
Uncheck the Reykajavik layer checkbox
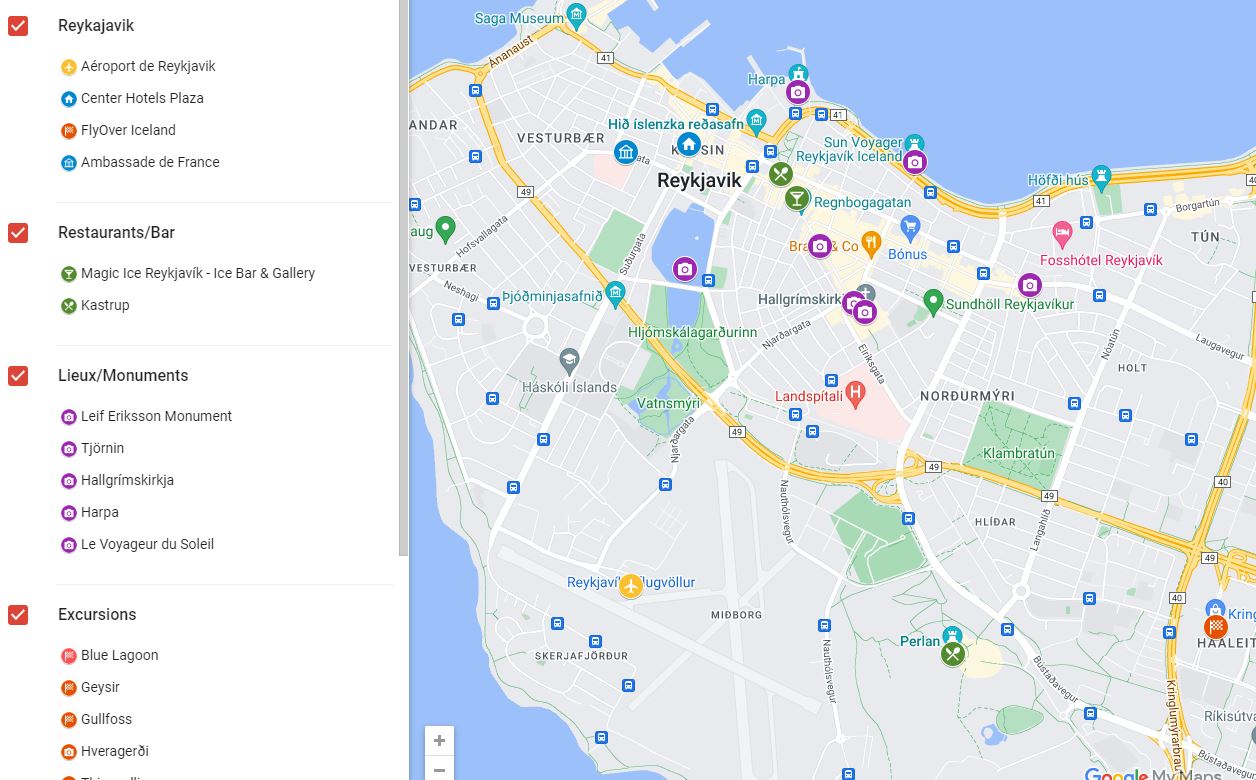point(18,26)
